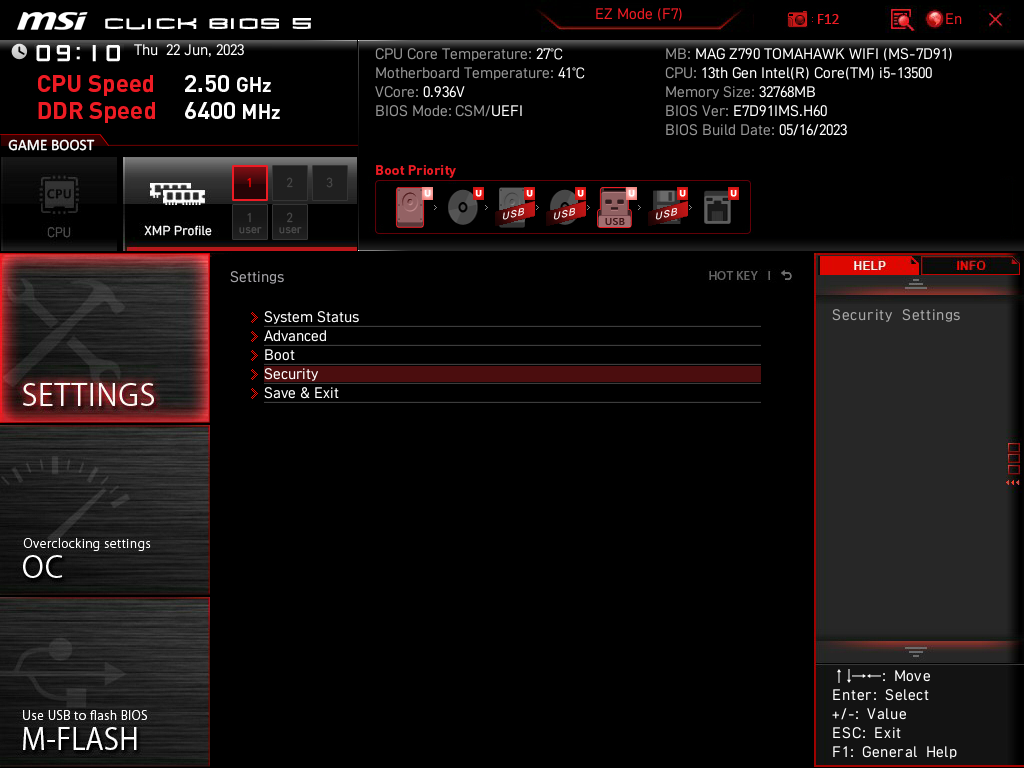Viewport: 1024px width, 768px height.
Task: Enable XMP profile 1
Action: click(249, 183)
